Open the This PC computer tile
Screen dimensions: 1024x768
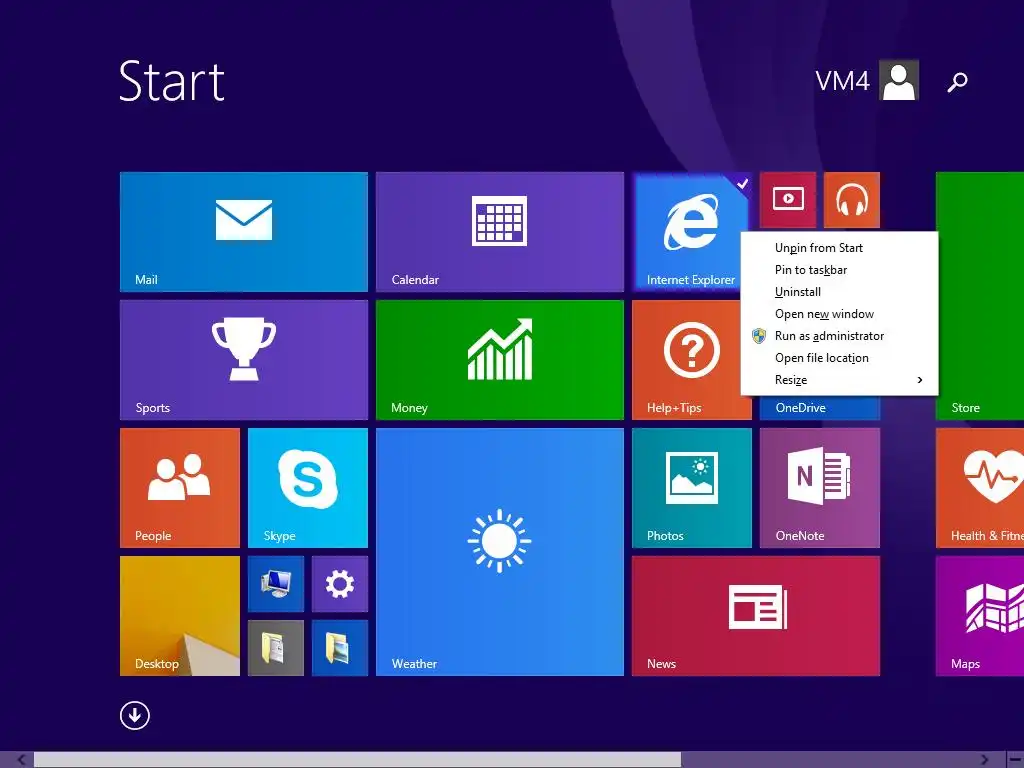[x=276, y=584]
